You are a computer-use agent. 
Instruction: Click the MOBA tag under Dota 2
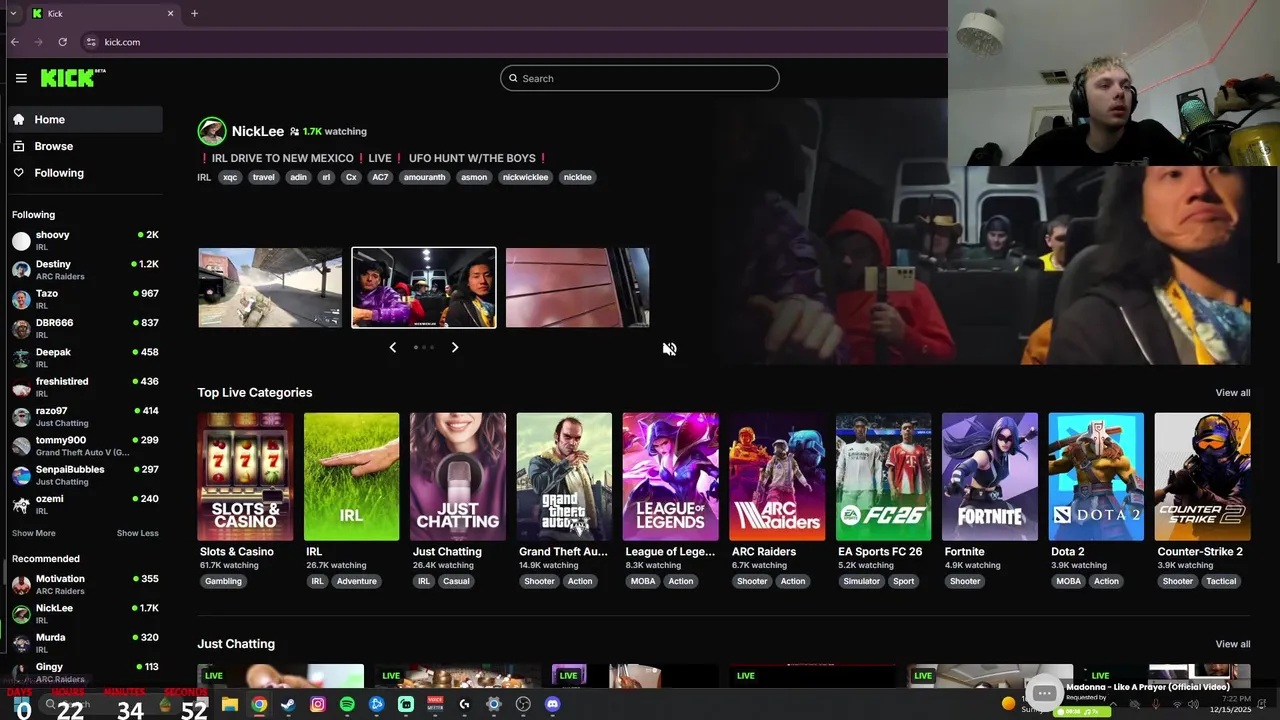(x=1068, y=581)
